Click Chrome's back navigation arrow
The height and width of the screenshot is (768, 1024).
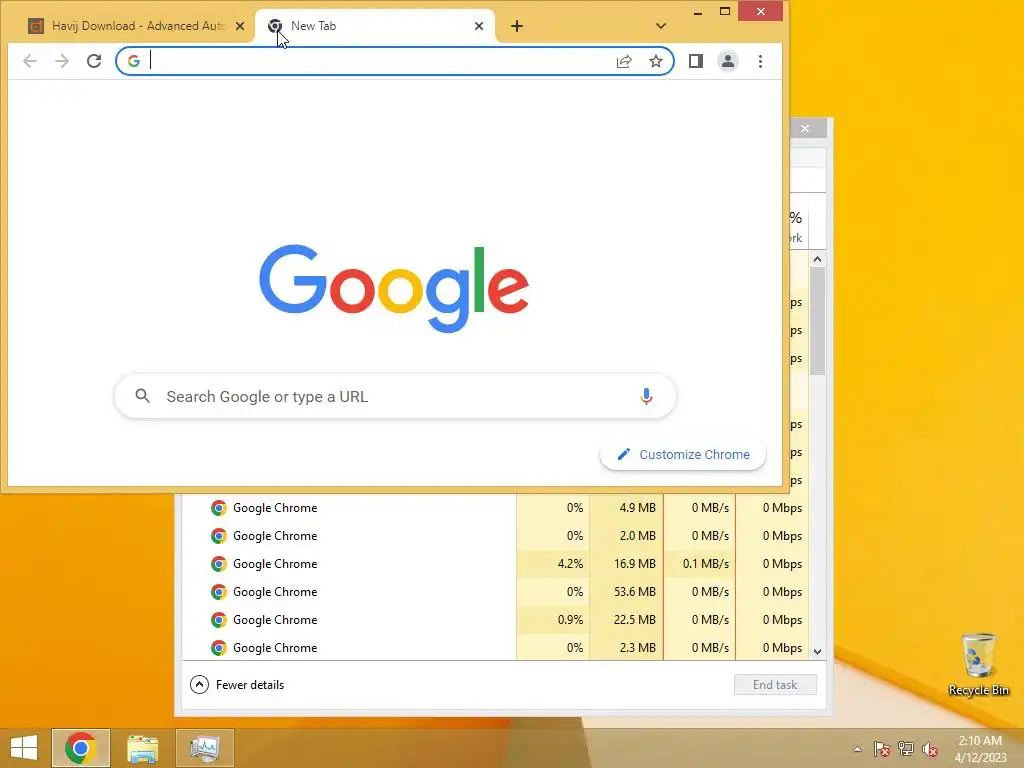(x=29, y=61)
